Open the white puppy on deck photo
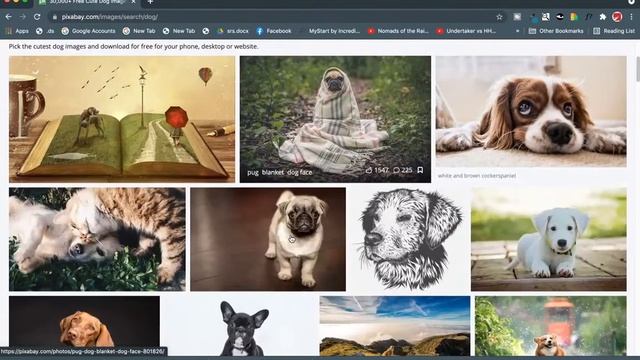Screen dimensions: 640x360 click(549, 239)
